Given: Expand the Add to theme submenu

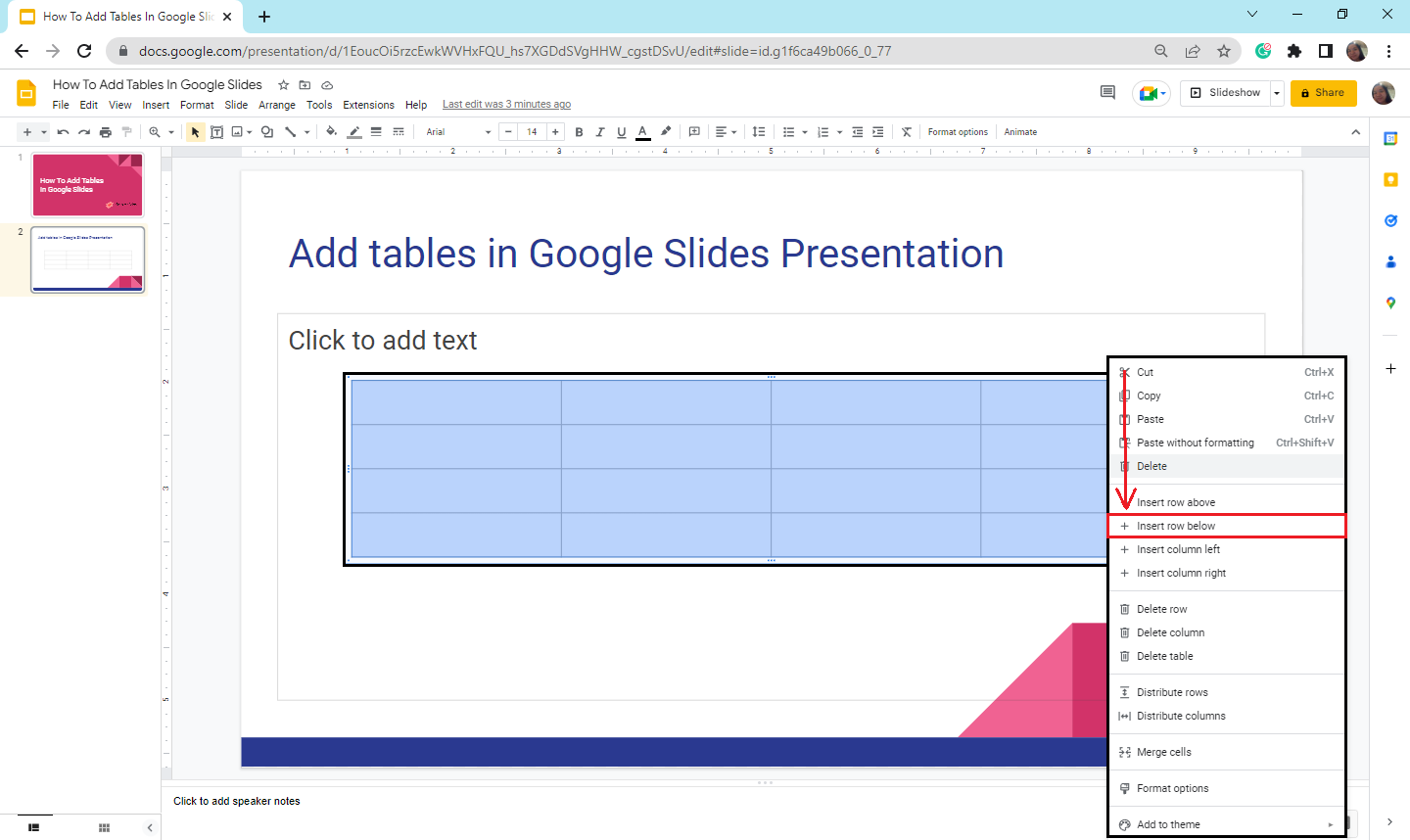Looking at the screenshot, I should [1331, 824].
